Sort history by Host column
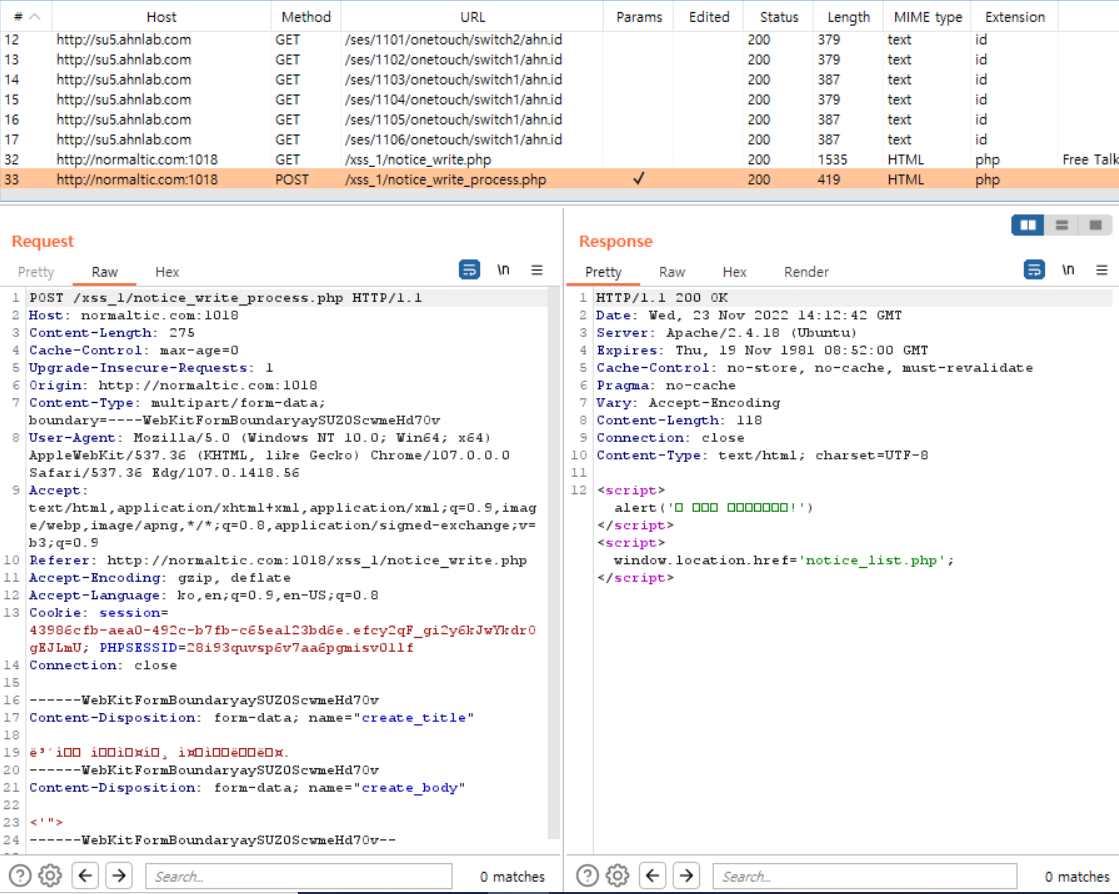Viewport: 1119px width, 894px height. 161,16
